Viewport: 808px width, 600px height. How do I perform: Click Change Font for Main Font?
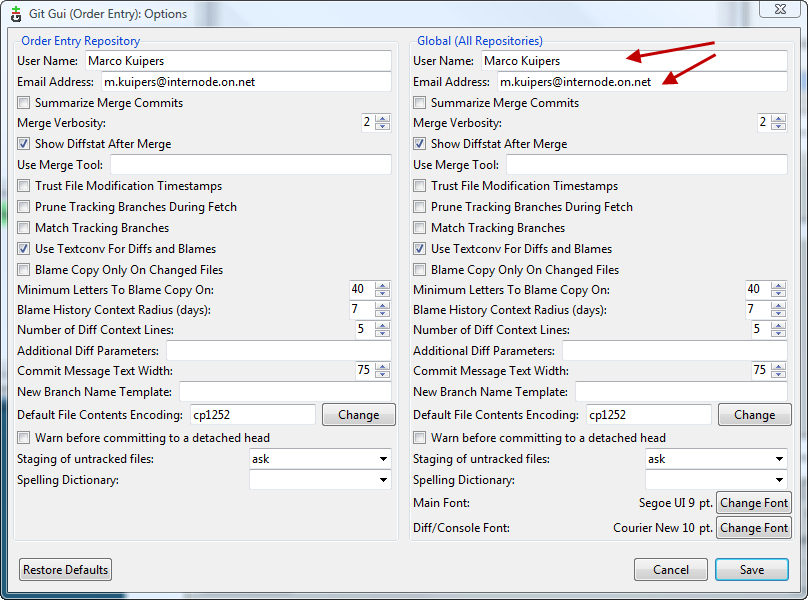pos(754,503)
